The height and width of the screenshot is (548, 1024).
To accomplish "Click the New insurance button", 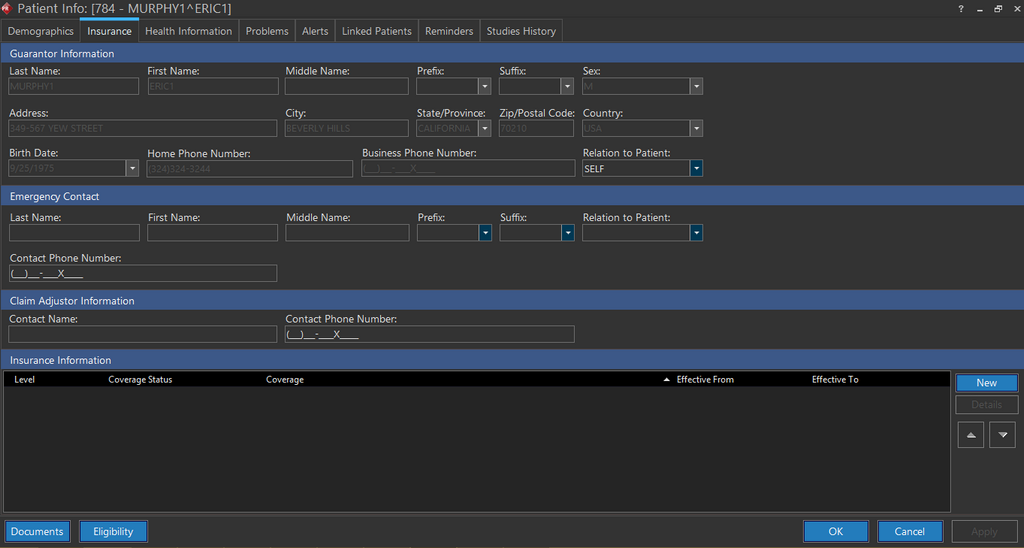I will pos(986,383).
